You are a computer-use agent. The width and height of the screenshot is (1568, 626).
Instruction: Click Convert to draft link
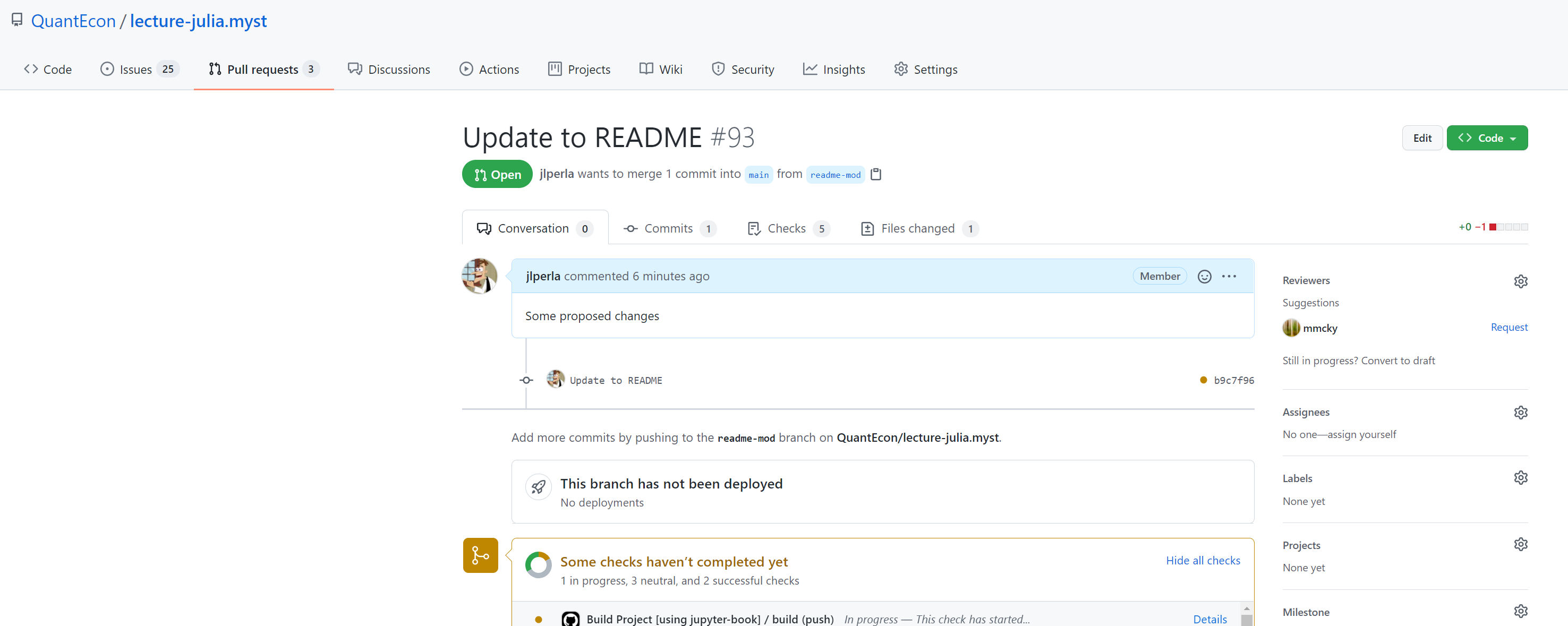click(1397, 361)
